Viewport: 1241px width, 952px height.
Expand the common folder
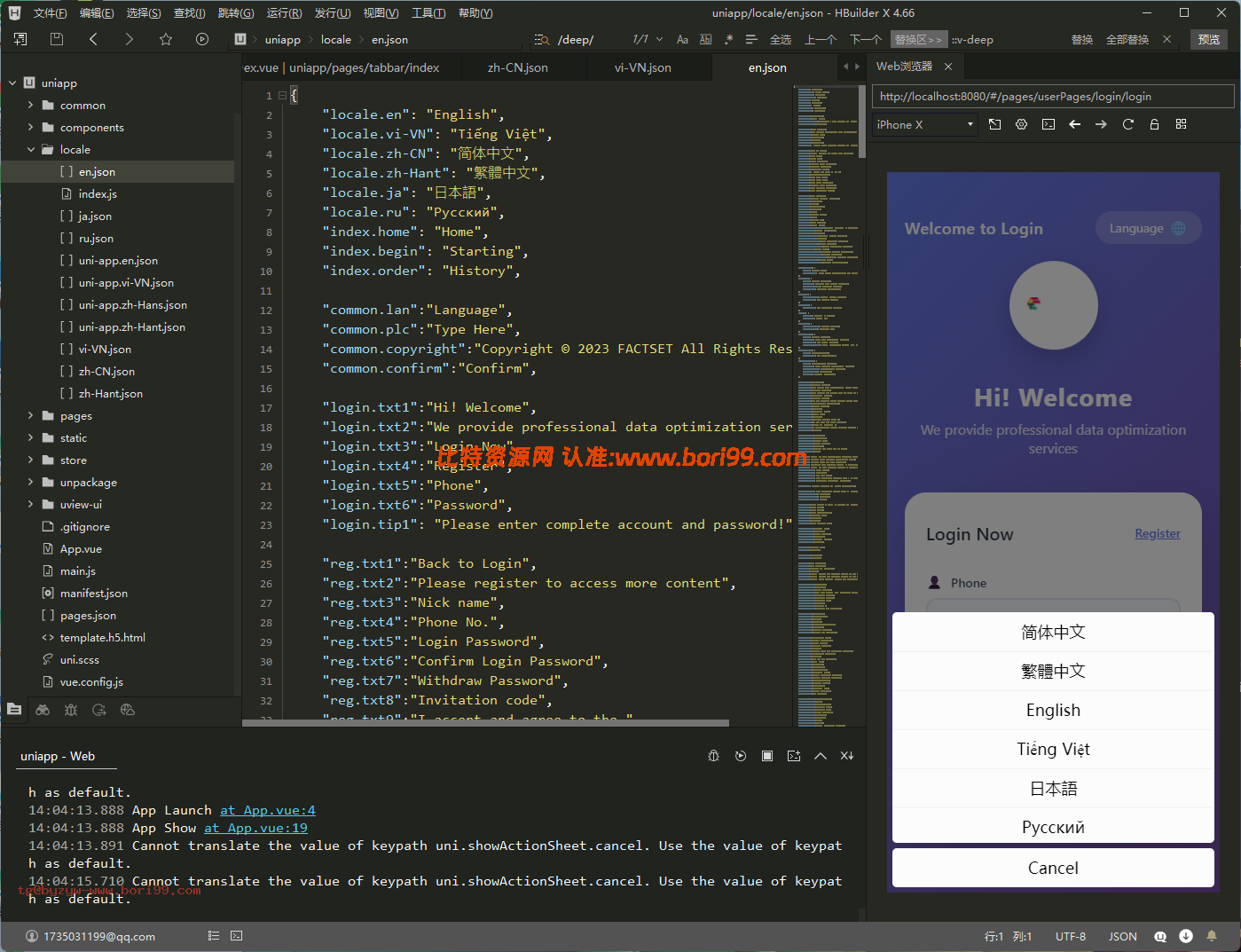31,105
